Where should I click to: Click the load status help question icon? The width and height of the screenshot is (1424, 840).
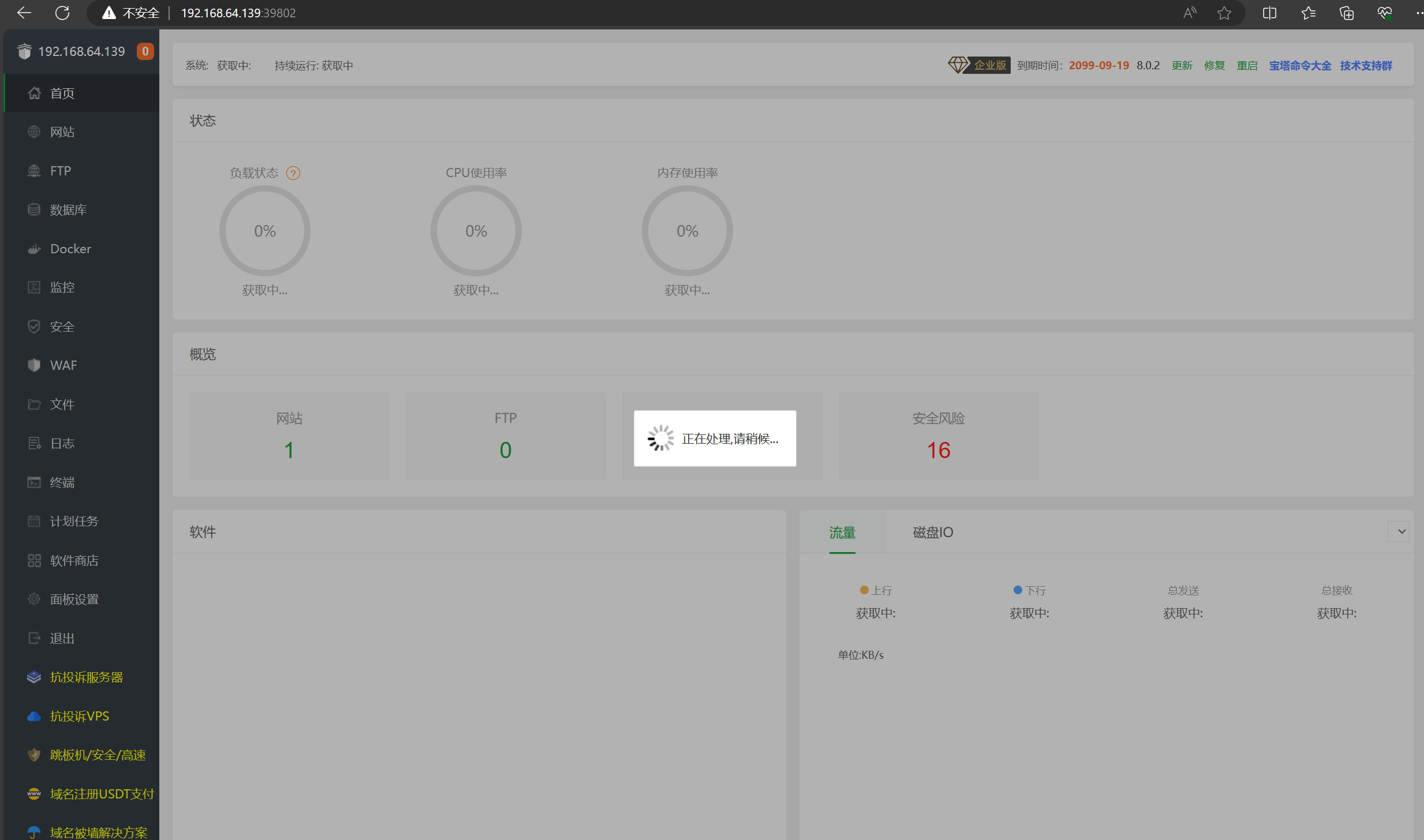293,173
